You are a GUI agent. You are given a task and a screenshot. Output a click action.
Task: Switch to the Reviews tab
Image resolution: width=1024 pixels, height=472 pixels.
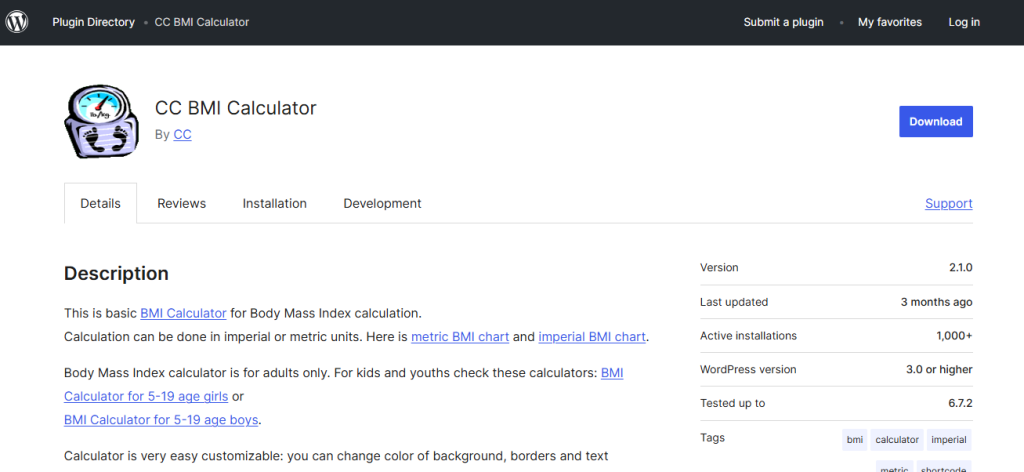coord(182,203)
